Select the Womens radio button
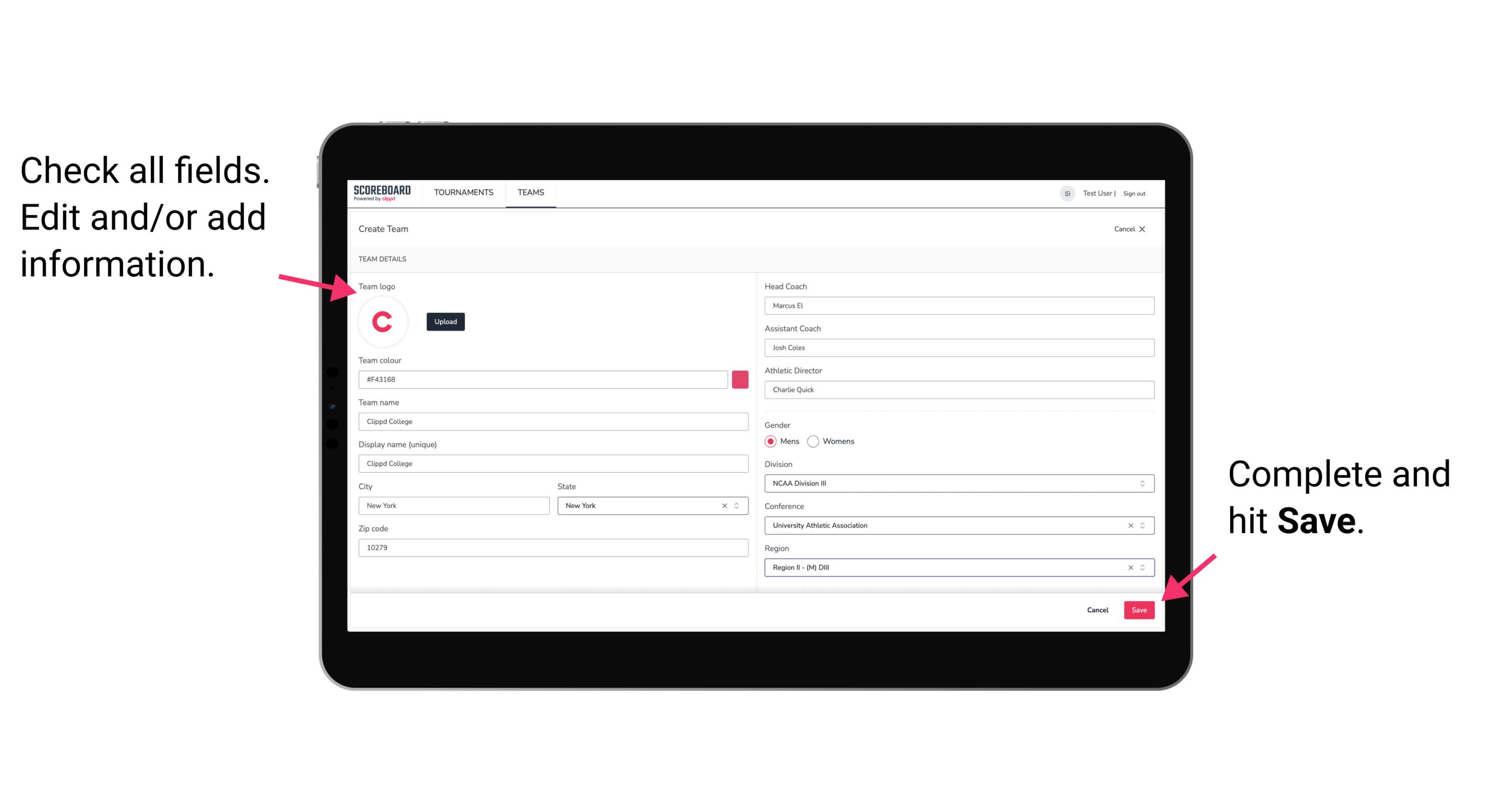 click(x=816, y=441)
